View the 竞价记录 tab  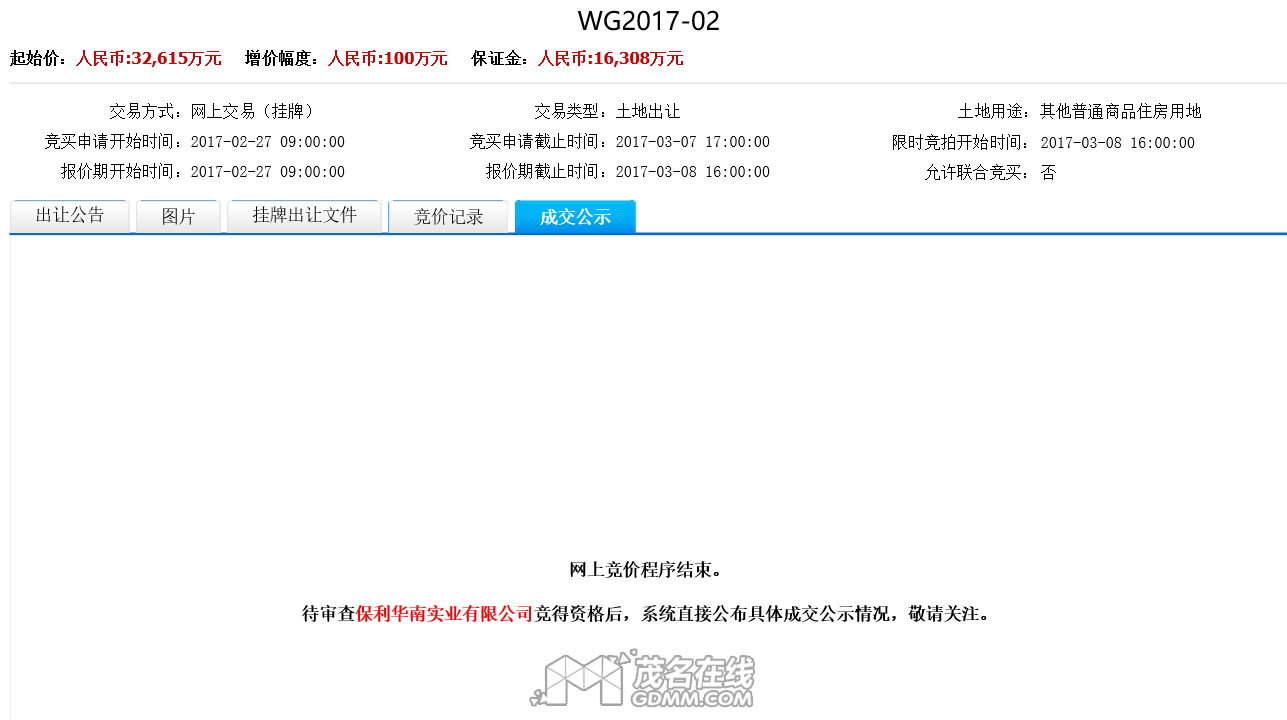pos(448,216)
